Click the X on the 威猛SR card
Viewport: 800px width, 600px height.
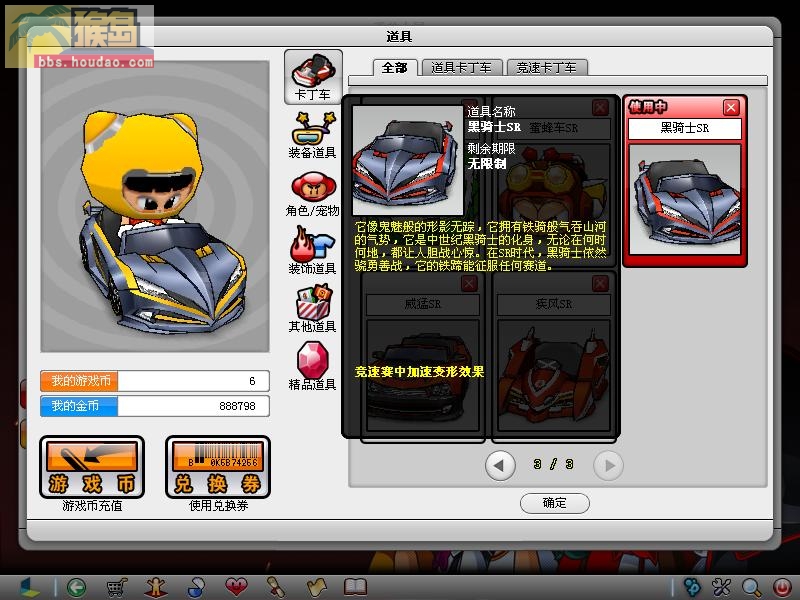click(469, 284)
